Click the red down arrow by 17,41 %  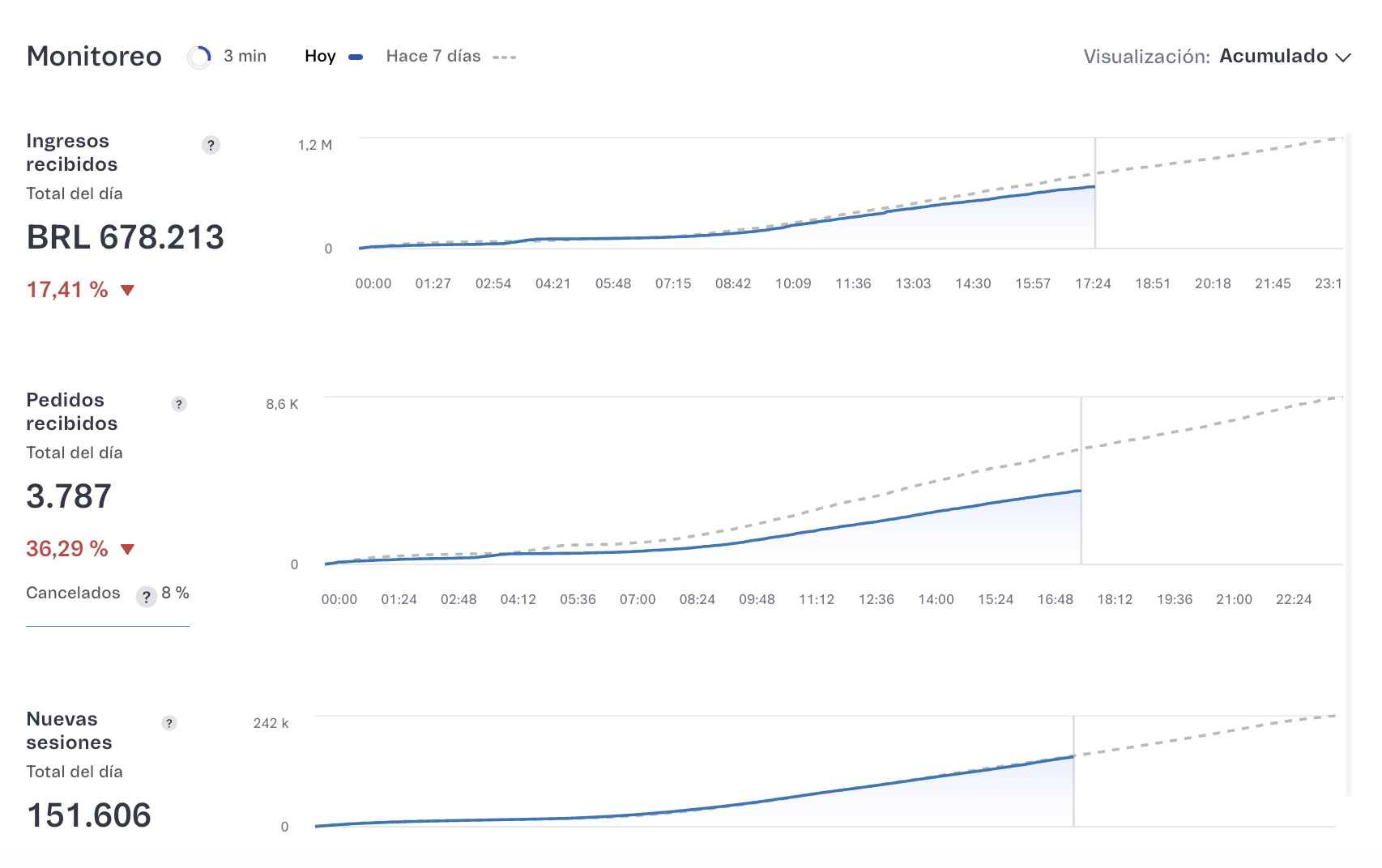coord(127,290)
